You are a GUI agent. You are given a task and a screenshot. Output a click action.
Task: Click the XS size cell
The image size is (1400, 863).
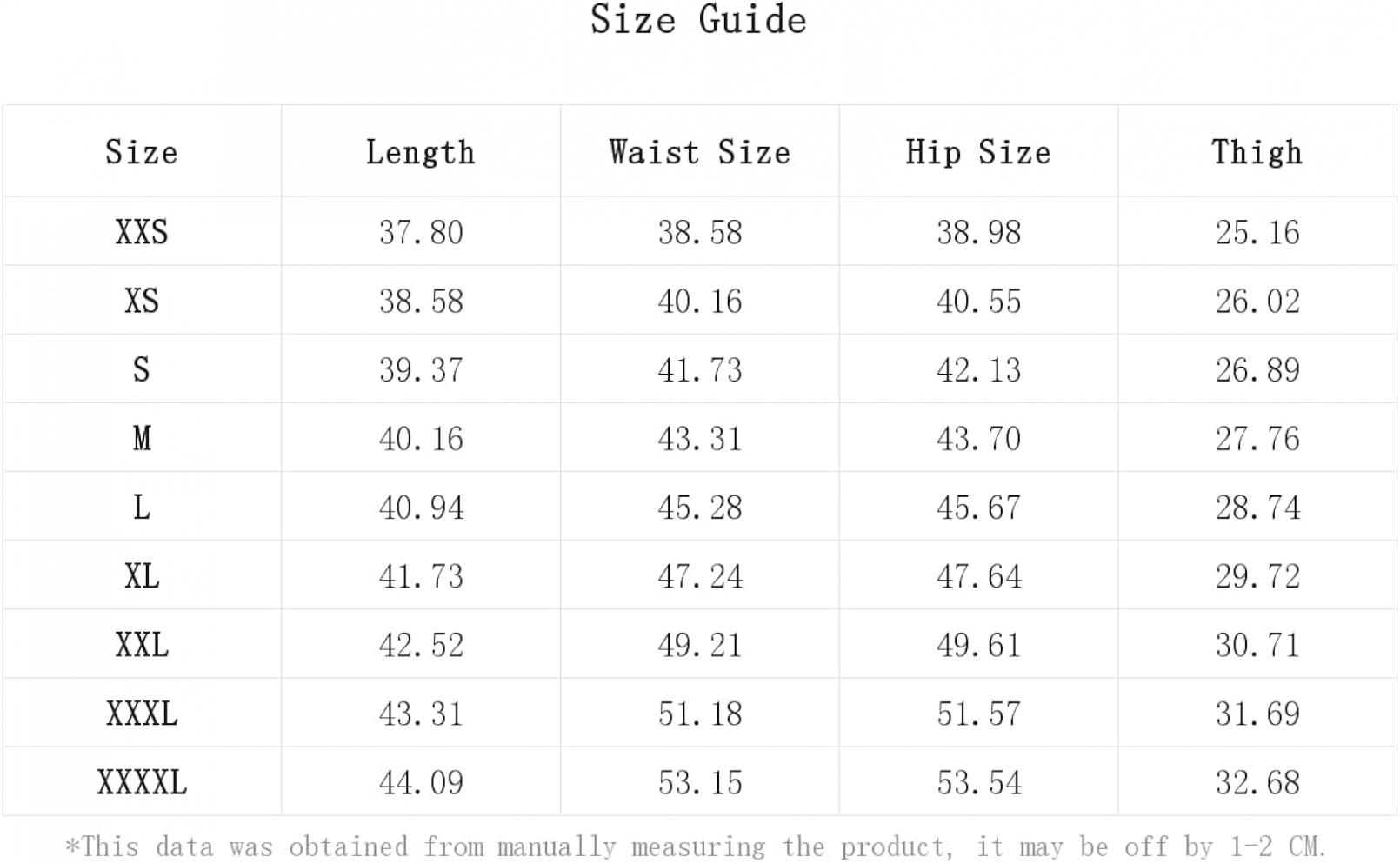142,301
